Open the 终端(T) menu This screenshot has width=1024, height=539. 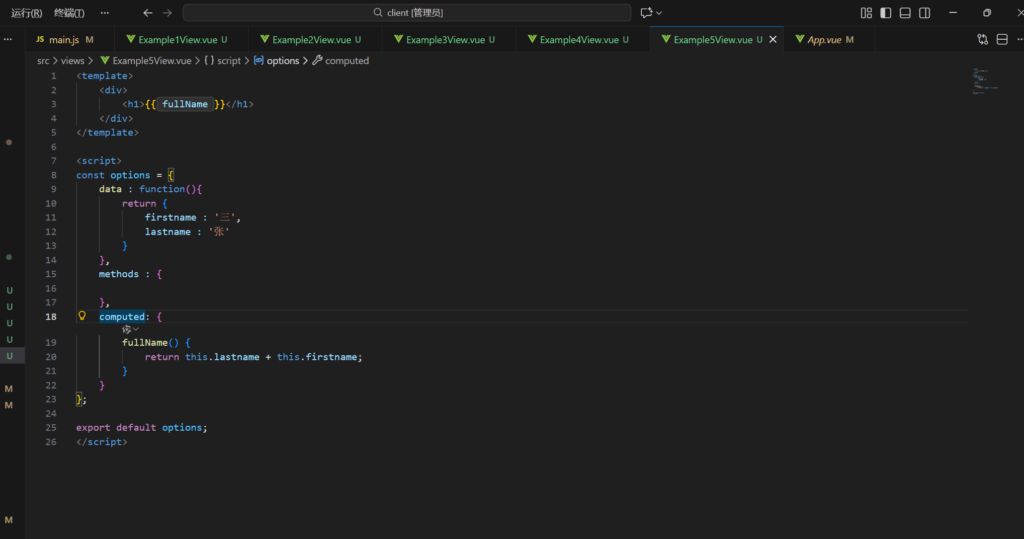[x=68, y=13]
